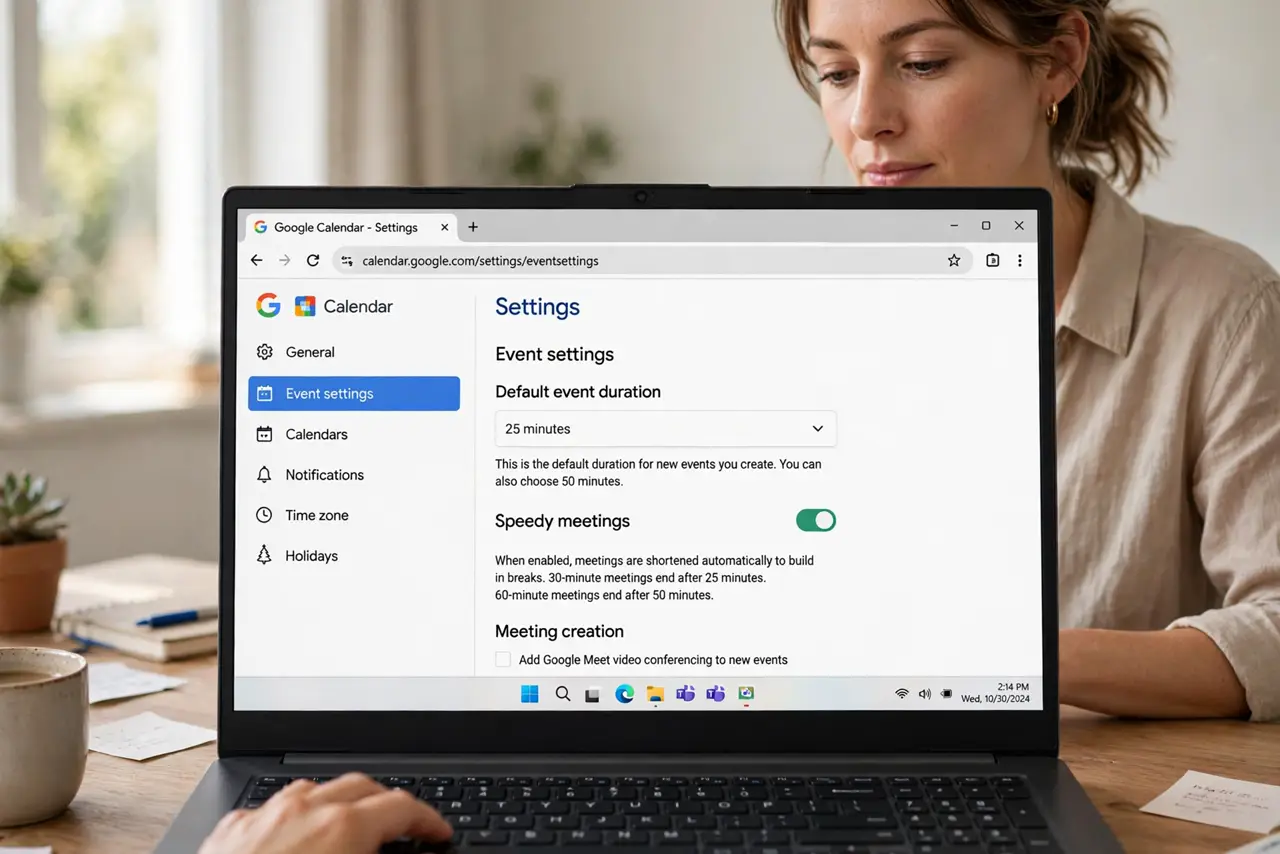1280x854 pixels.
Task: Expand the Default event duration dropdown
Action: (x=666, y=429)
